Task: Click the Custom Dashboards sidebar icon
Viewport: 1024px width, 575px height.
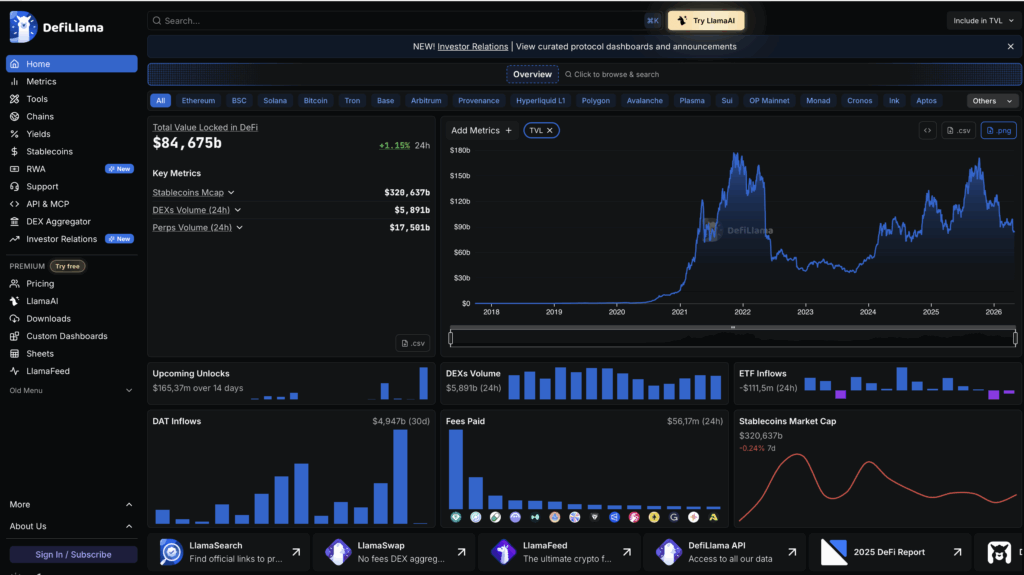Action: point(15,336)
